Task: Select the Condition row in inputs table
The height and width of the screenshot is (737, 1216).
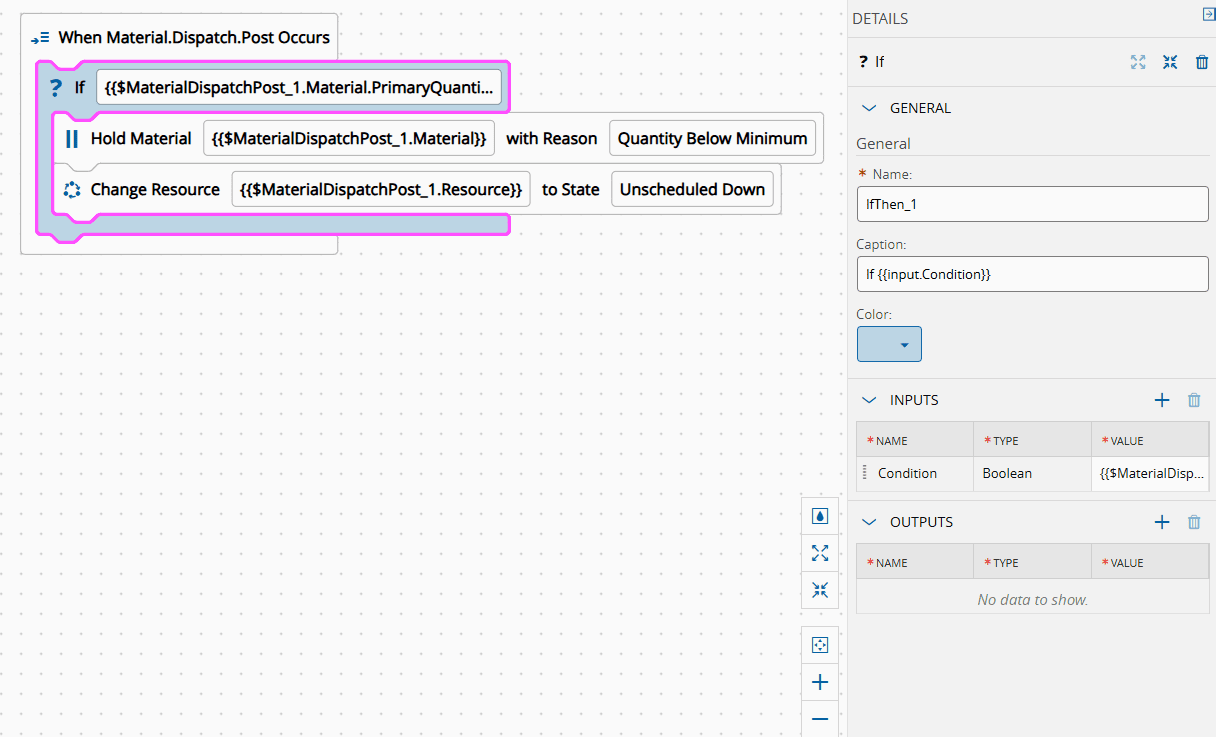Action: 907,474
